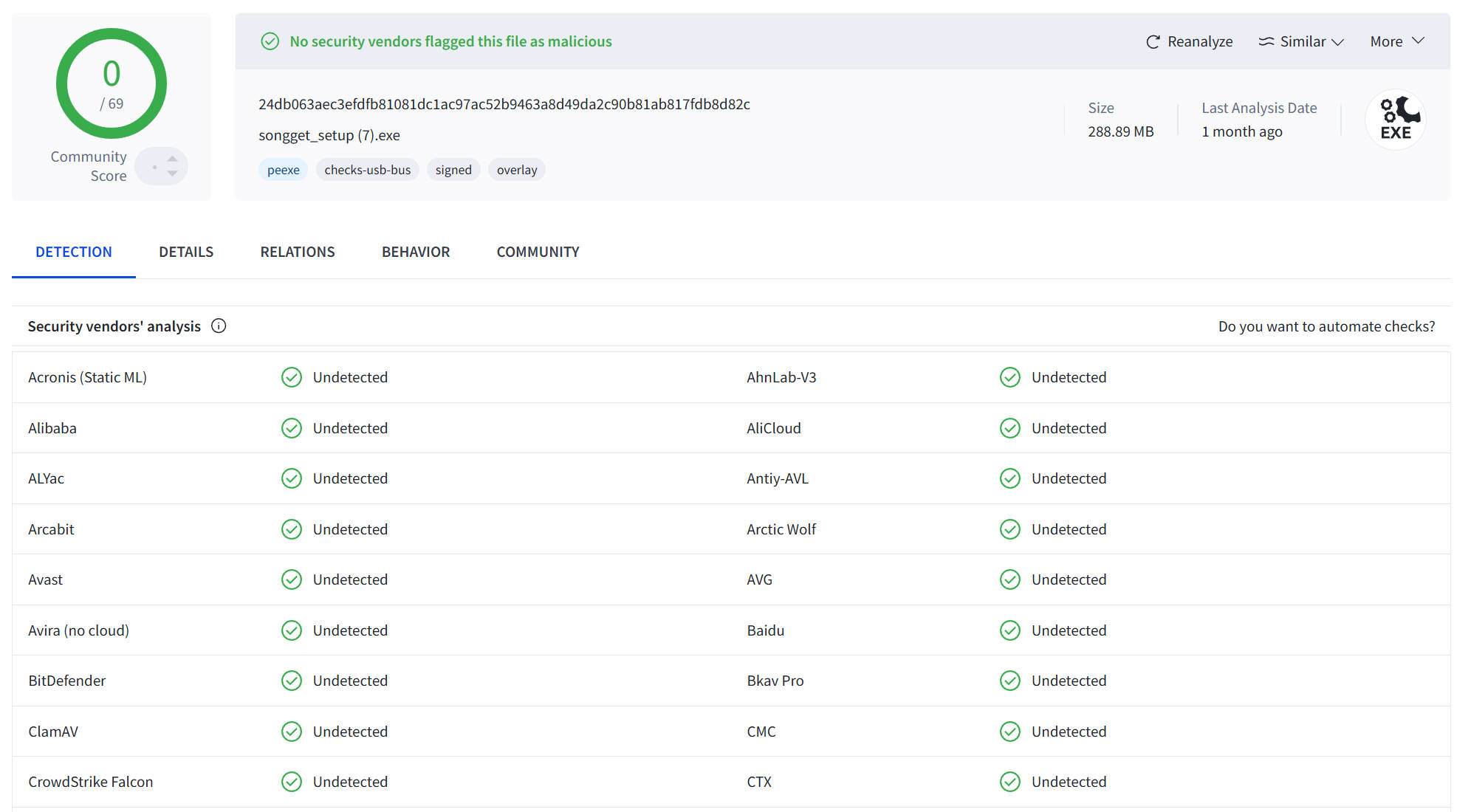Click the Acronis (Static ML) undetected check icon
This screenshot has height=812, width=1471.
pos(292,377)
